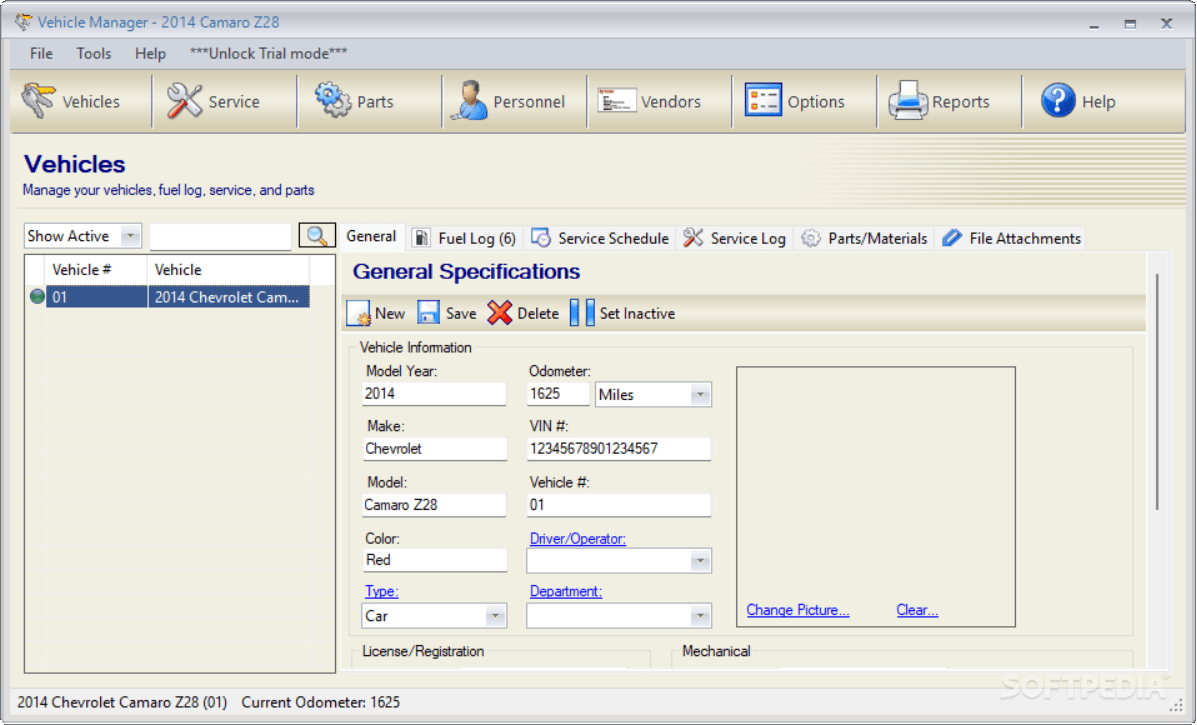Create a New vehicle record

376,313
